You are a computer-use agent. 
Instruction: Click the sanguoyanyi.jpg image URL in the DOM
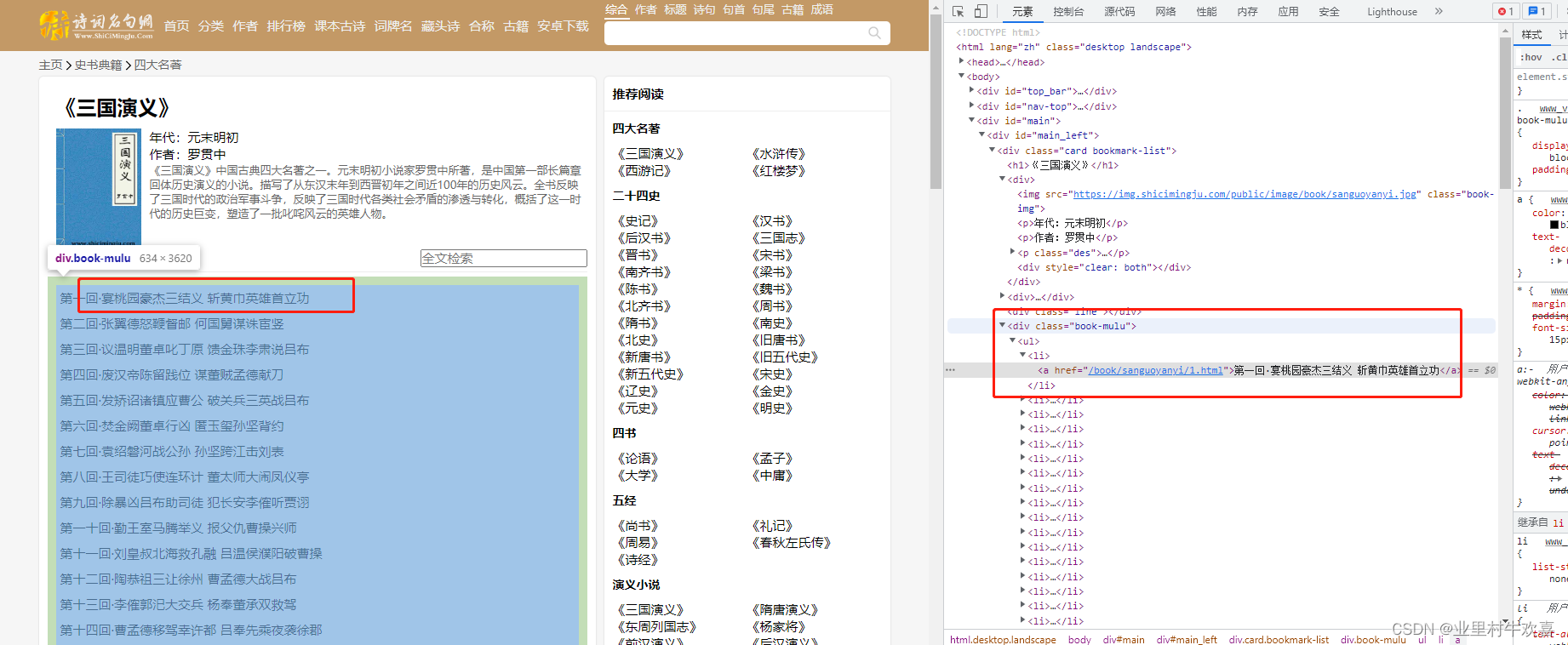pyautogui.click(x=1245, y=194)
